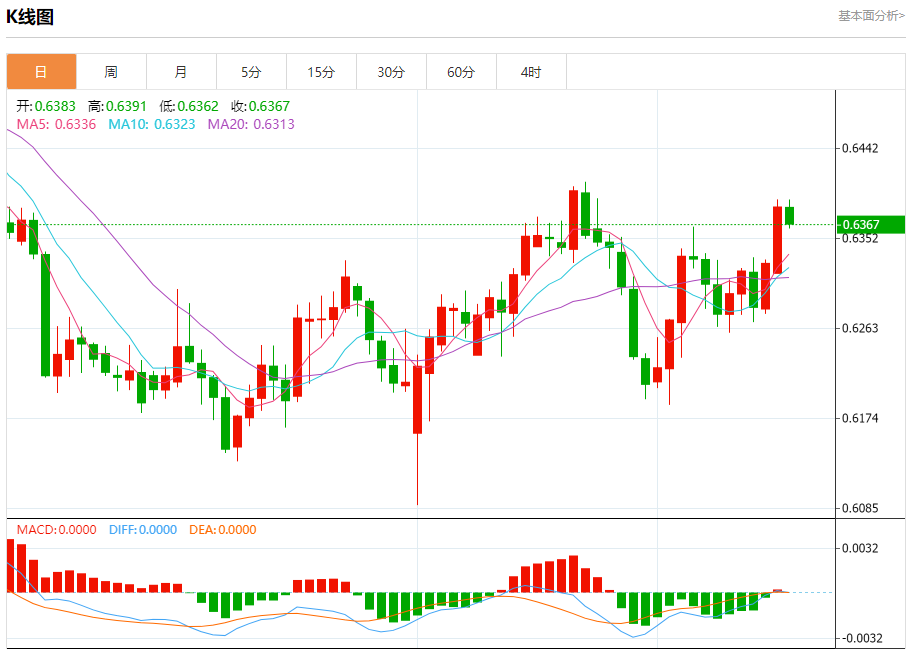Click the 高:0.6391 high value
The height and width of the screenshot is (649, 913).
(117, 106)
